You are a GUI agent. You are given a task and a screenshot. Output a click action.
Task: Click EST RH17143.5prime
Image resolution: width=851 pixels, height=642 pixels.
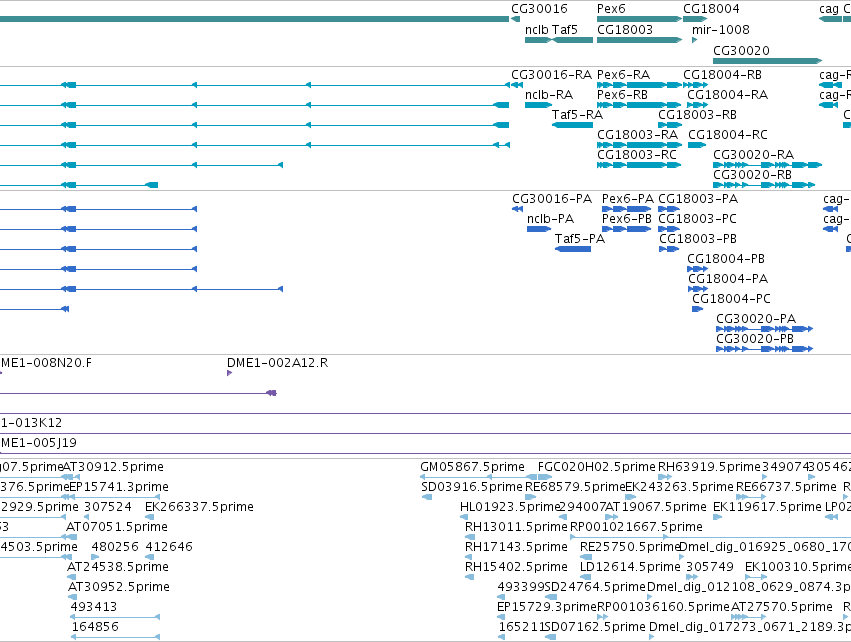click(516, 547)
